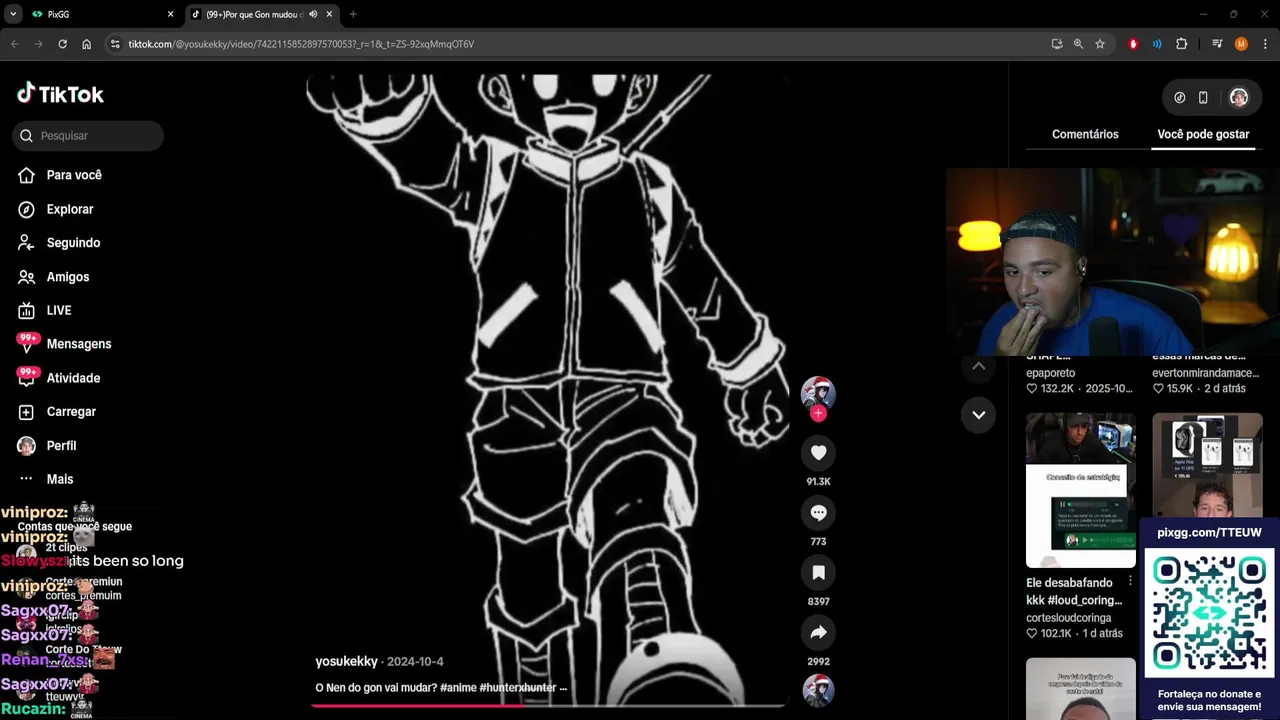Go back in browser history
Screen dimensions: 1280x720
pos(14,44)
